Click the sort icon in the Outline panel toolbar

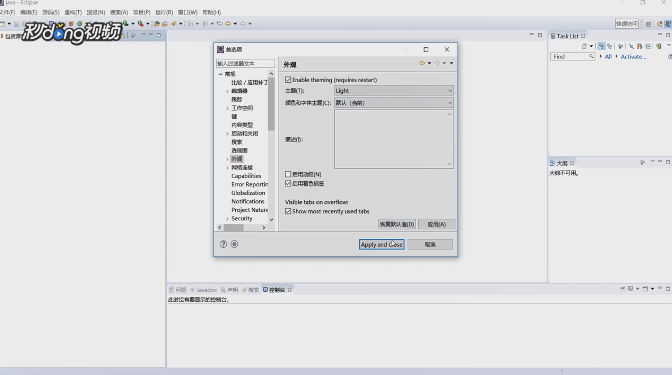pyautogui.click(x=642, y=162)
